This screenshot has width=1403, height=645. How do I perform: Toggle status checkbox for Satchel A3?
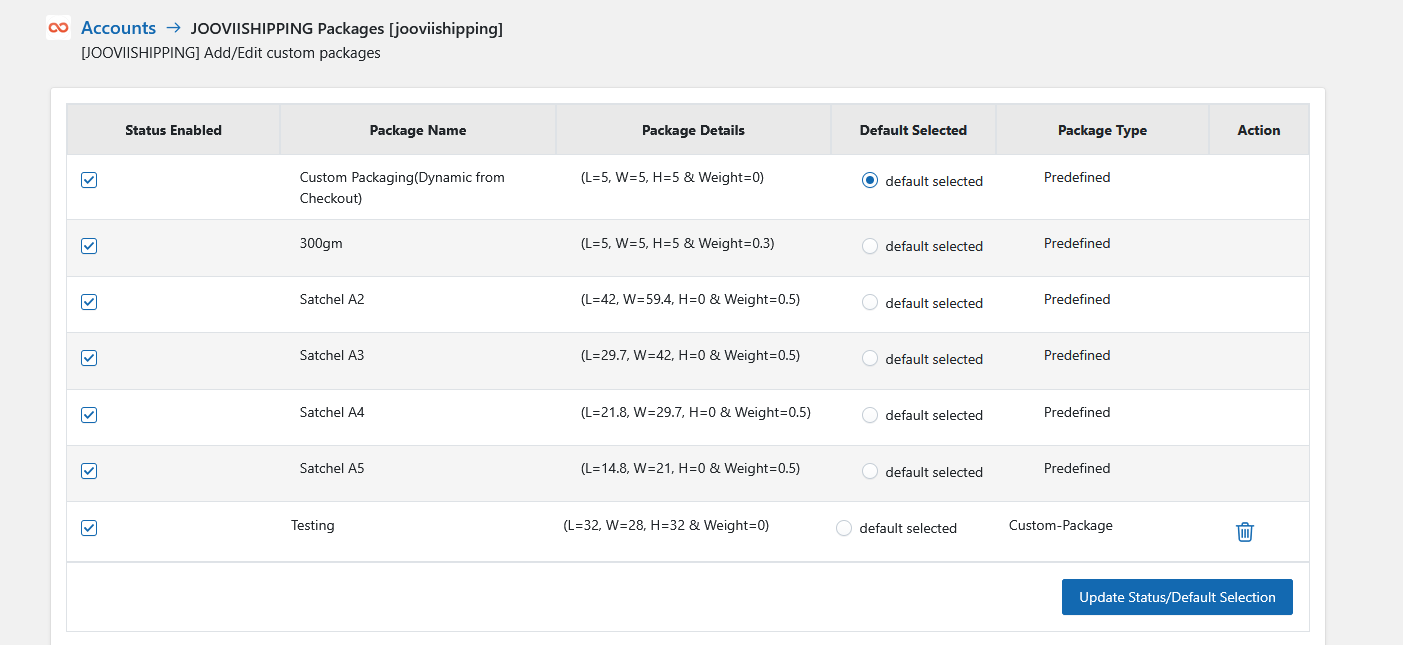[x=89, y=358]
